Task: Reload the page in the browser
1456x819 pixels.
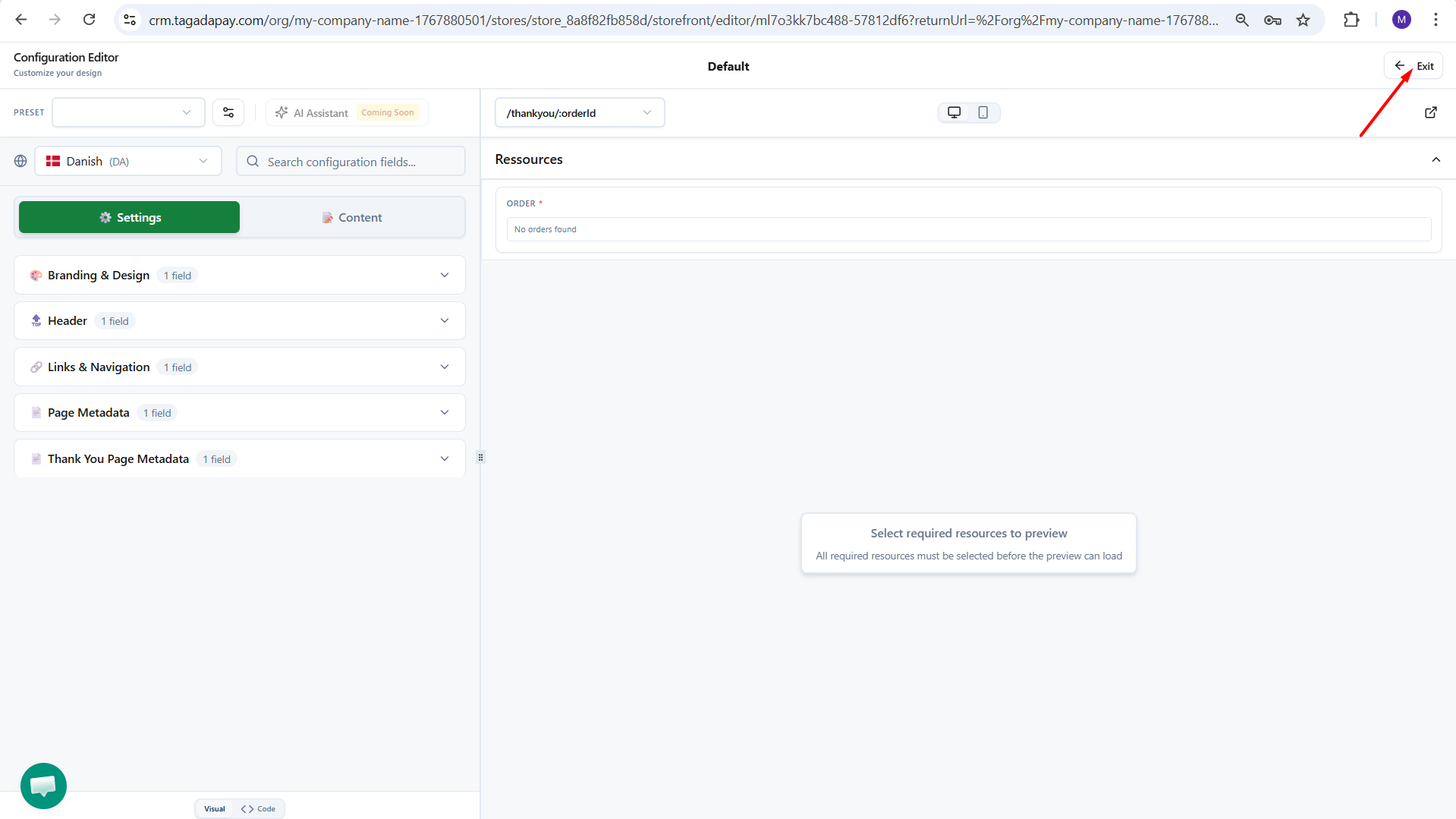Action: pos(89,20)
